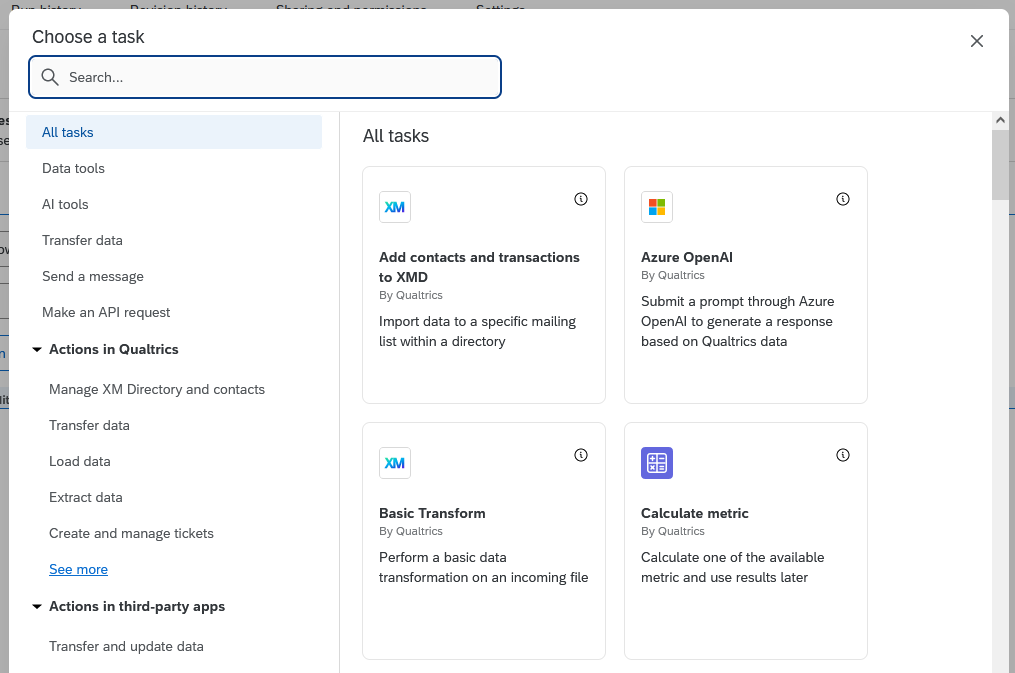Viewport: 1015px width, 673px height.
Task: Select Transfer data under Actions in Qualtrics
Action: coord(89,426)
